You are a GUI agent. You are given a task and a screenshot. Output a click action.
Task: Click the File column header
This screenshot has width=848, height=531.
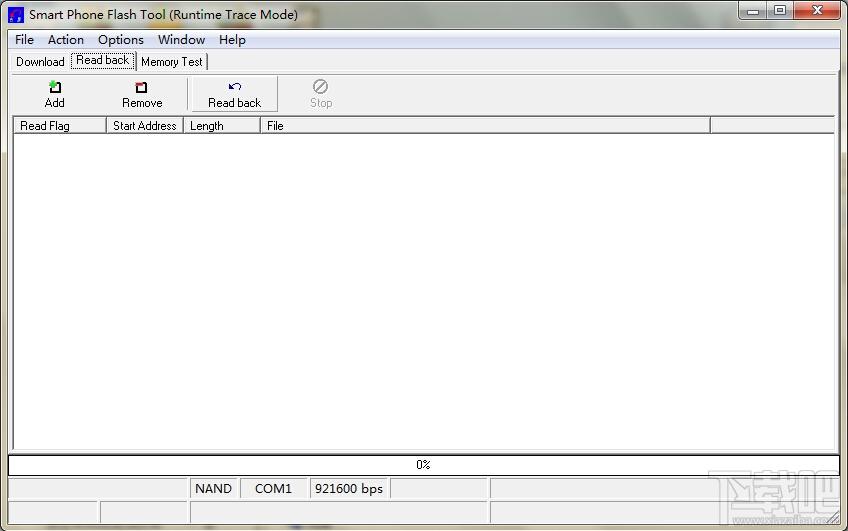tap(485, 125)
